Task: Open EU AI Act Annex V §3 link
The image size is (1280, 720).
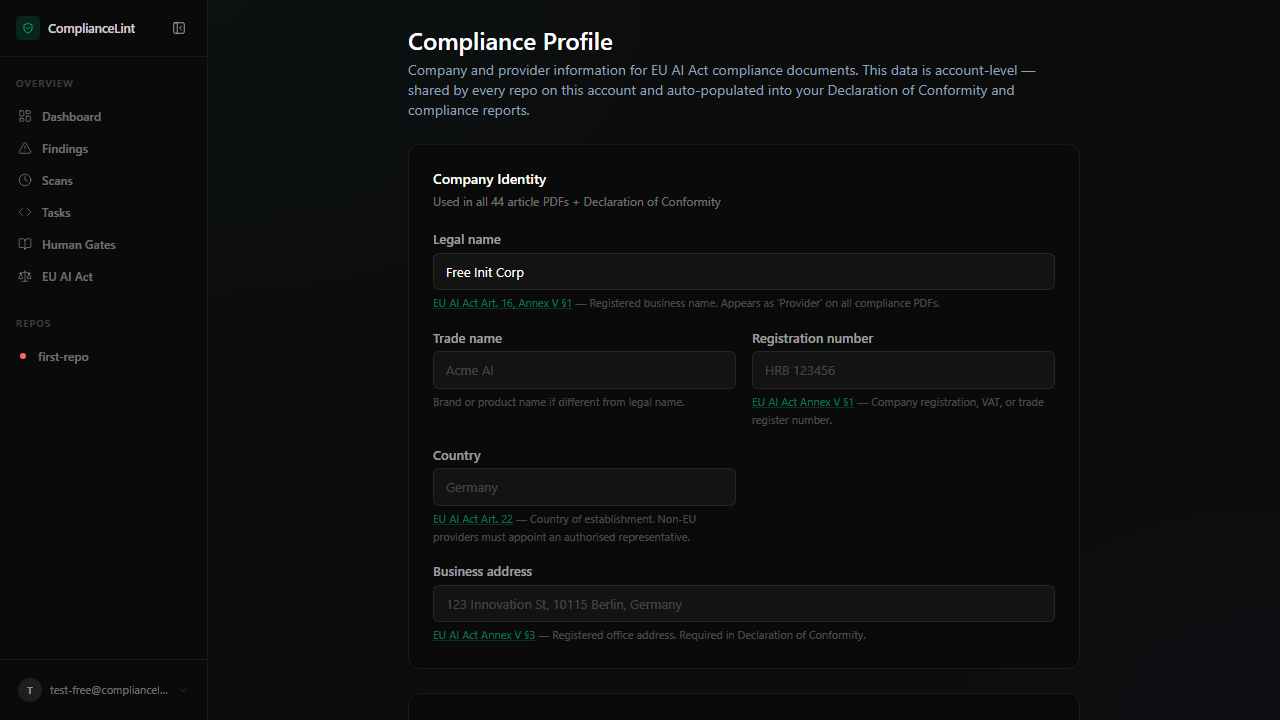Action: coord(483,635)
